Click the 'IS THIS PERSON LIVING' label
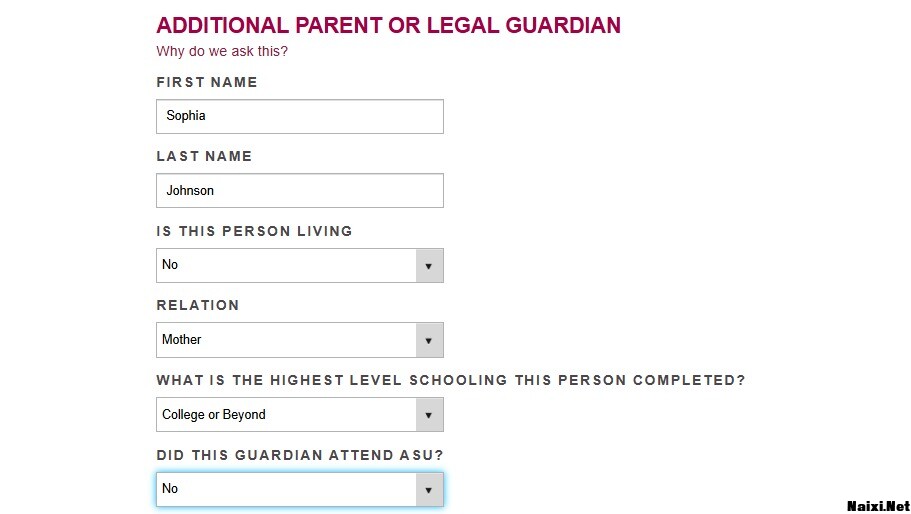 [x=254, y=231]
